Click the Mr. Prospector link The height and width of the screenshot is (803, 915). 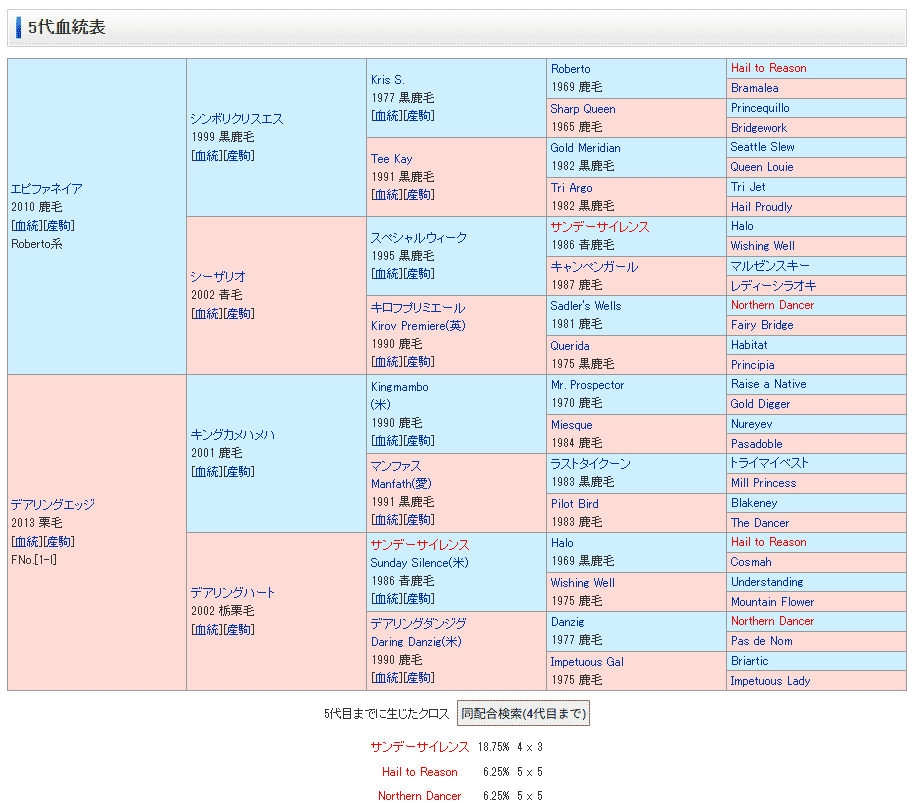pyautogui.click(x=588, y=385)
